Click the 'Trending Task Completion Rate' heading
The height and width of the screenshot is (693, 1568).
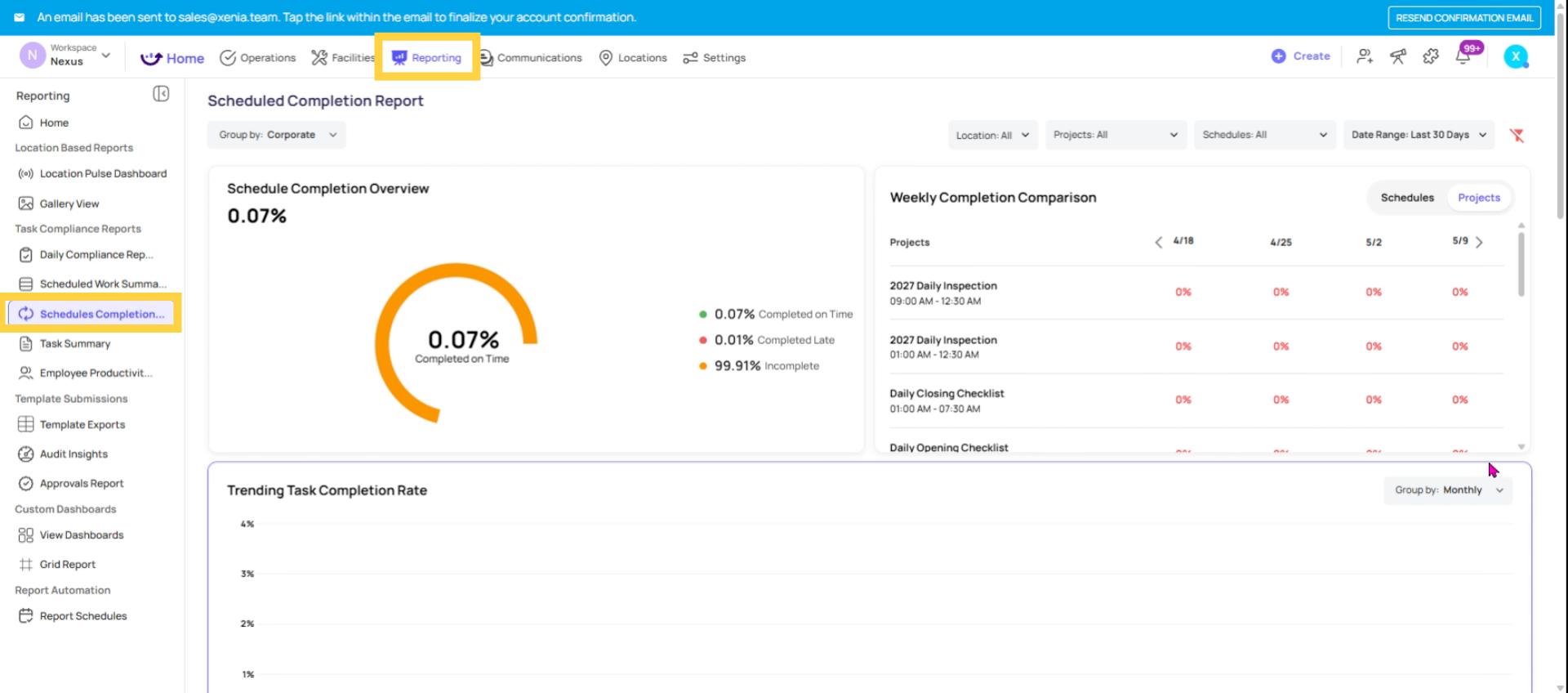pos(327,490)
